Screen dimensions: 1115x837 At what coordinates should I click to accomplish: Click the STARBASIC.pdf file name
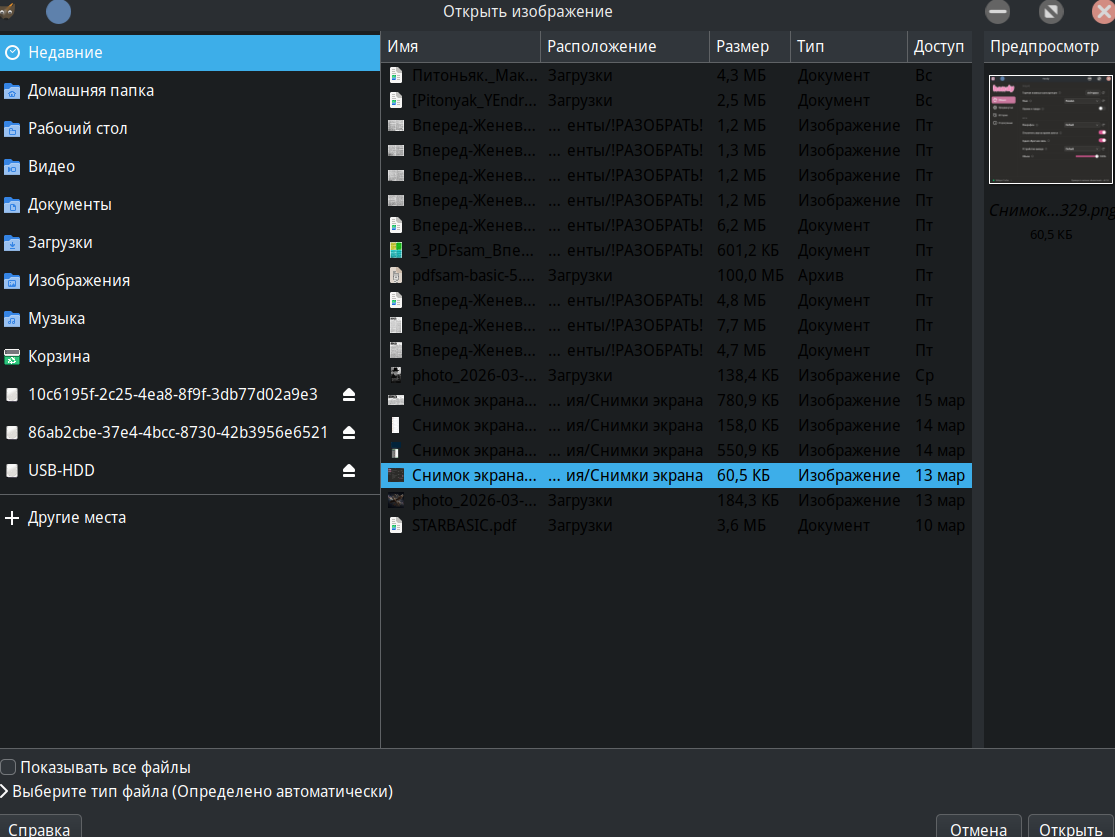[x=464, y=526]
